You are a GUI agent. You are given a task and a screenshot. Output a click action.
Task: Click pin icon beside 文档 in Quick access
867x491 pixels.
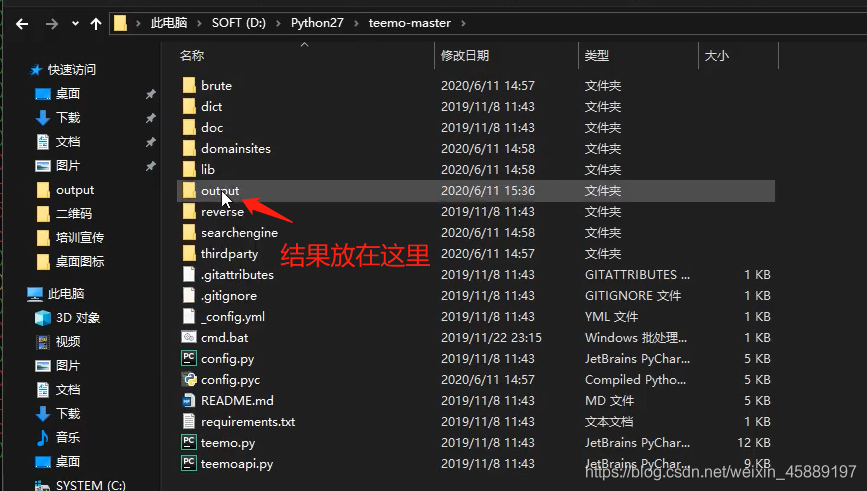coord(150,142)
